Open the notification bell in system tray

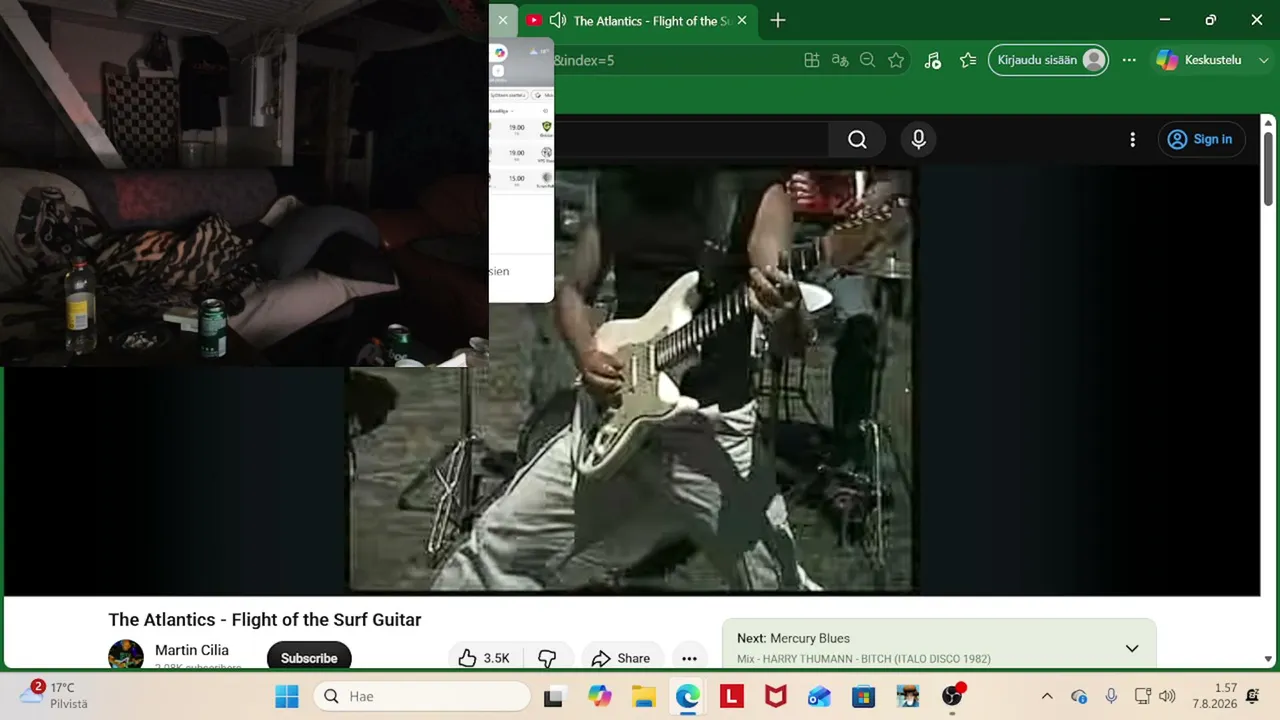click(1253, 696)
